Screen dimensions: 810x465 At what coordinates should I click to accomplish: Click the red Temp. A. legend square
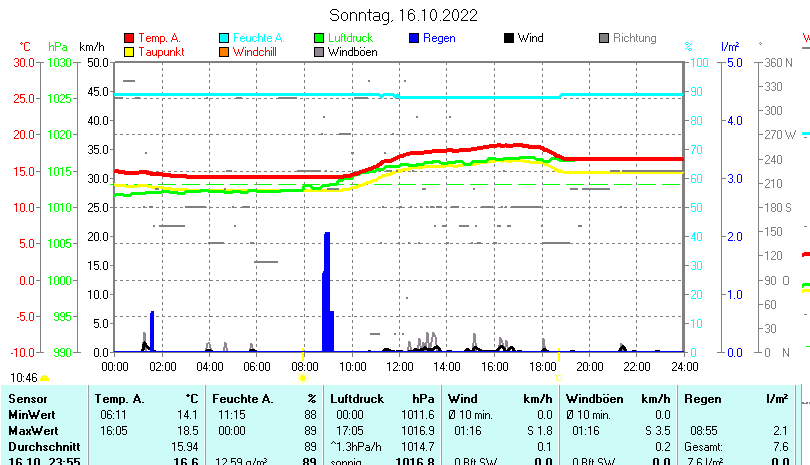pyautogui.click(x=128, y=38)
